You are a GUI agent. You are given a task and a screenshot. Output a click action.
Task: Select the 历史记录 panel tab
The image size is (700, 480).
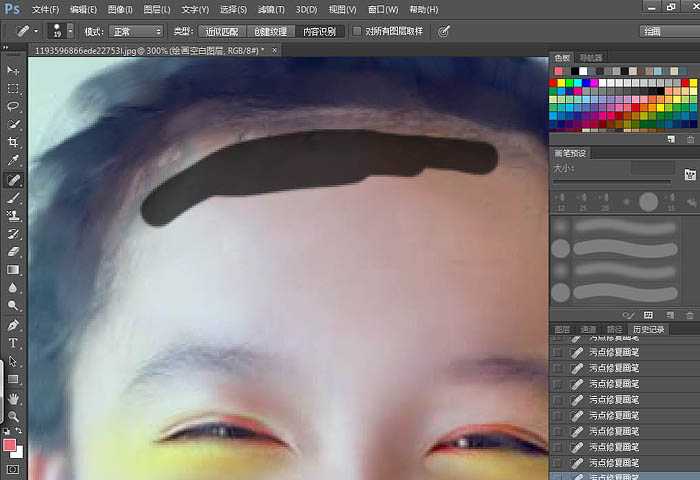(648, 330)
